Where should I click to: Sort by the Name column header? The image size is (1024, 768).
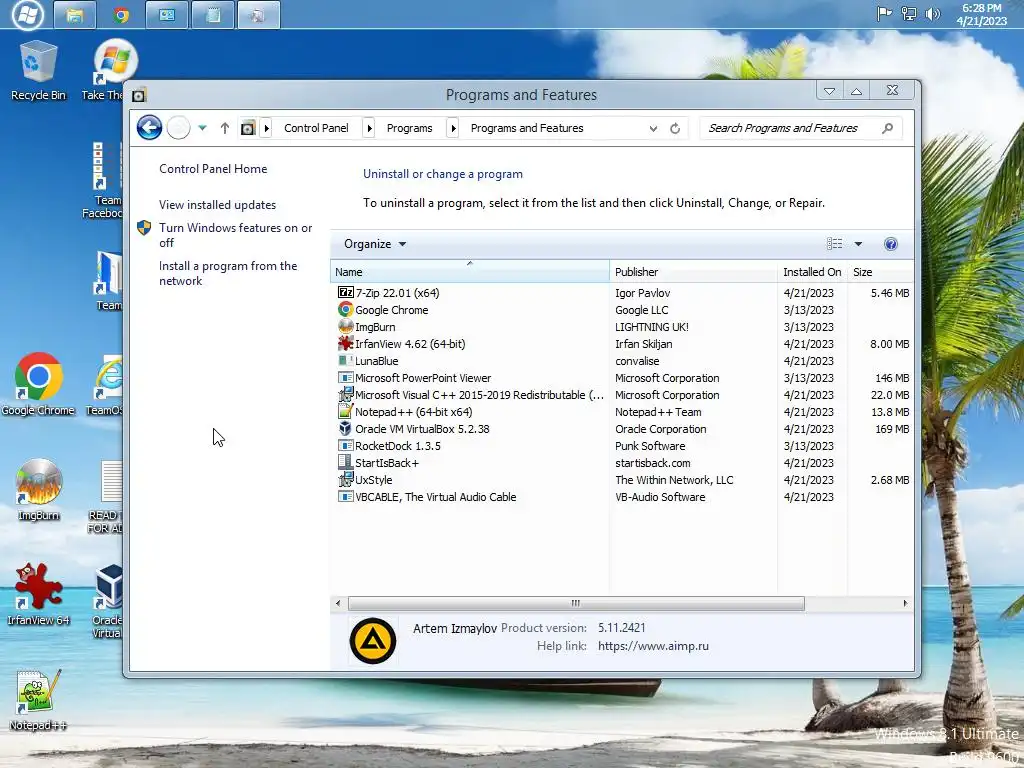click(470, 272)
